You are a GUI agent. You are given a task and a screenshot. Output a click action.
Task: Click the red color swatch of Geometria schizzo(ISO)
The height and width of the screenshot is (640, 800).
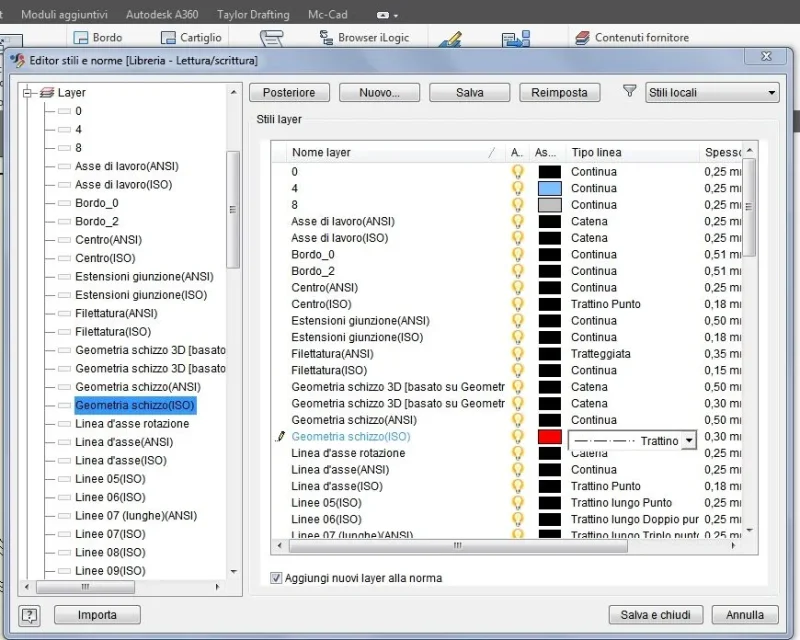coord(549,437)
